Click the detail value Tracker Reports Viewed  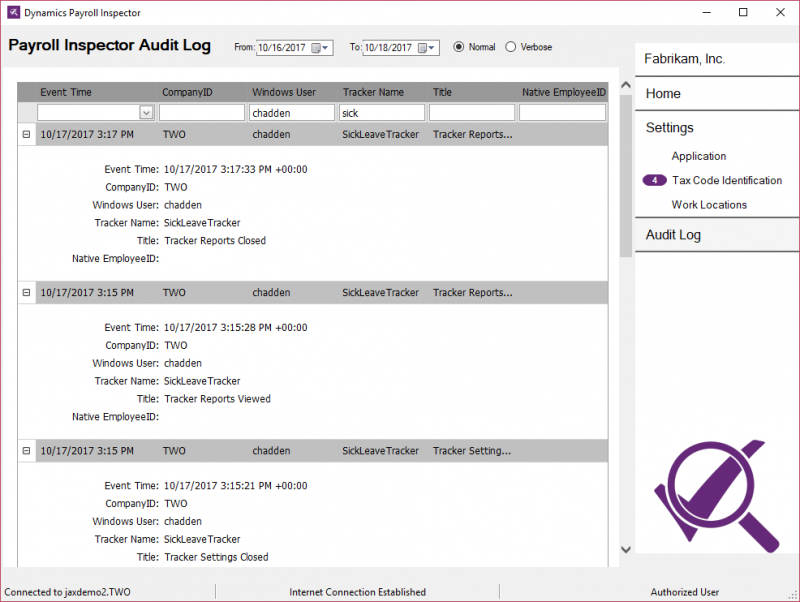click(217, 399)
